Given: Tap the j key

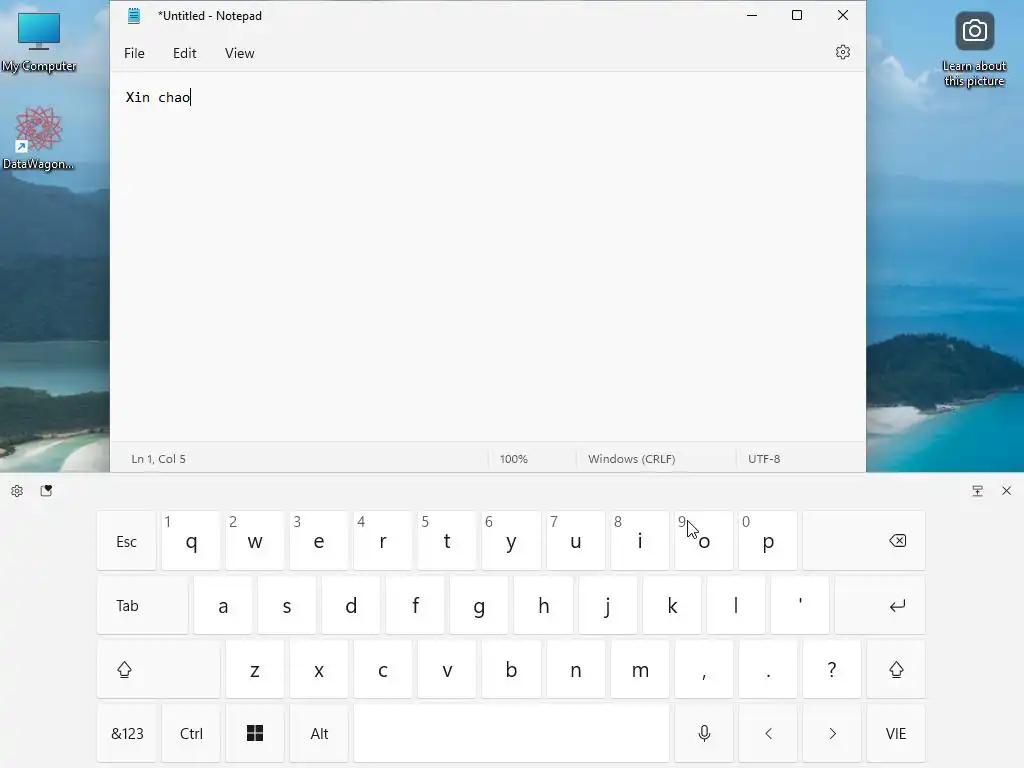Looking at the screenshot, I should pyautogui.click(x=607, y=605).
